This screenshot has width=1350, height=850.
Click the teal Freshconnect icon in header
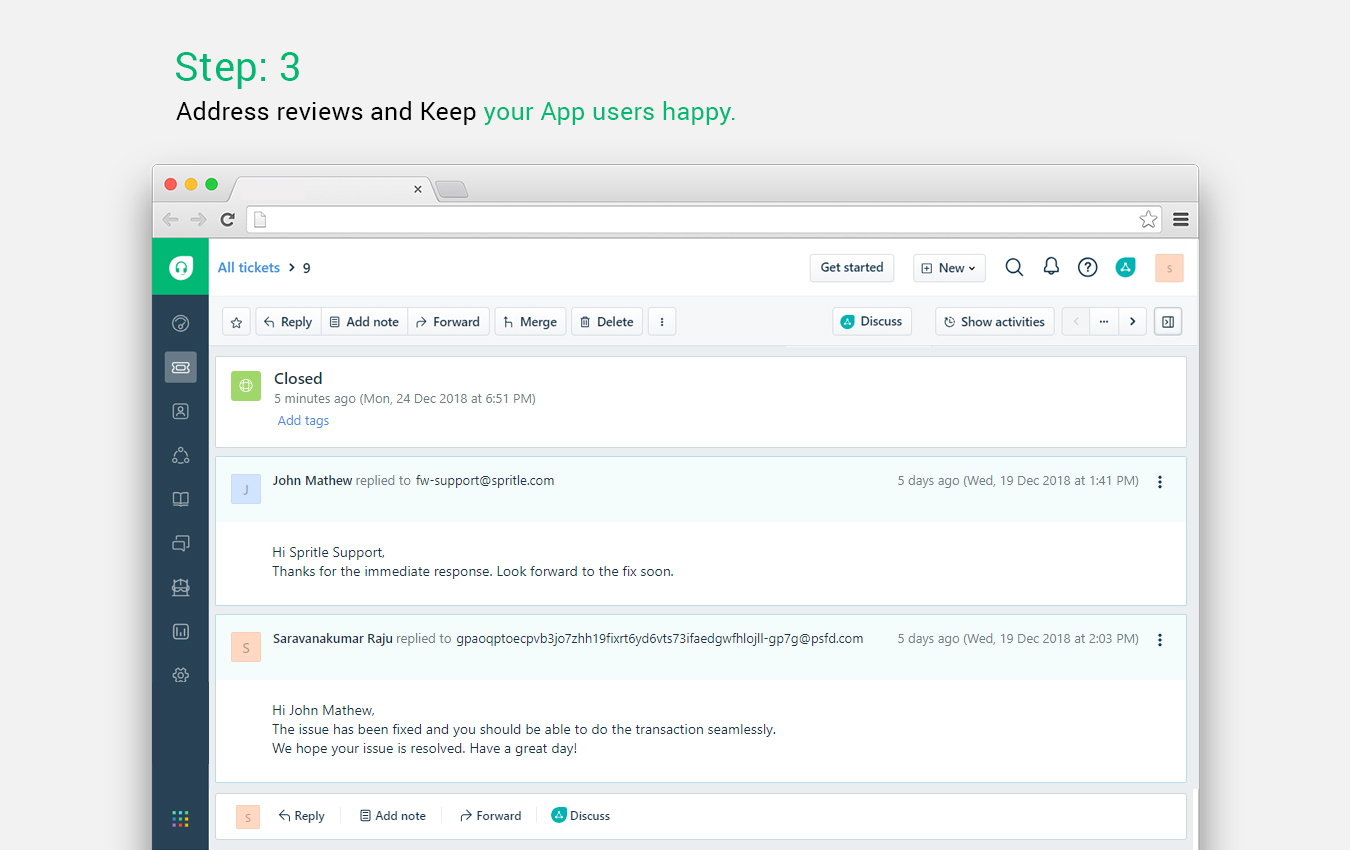[1125, 267]
